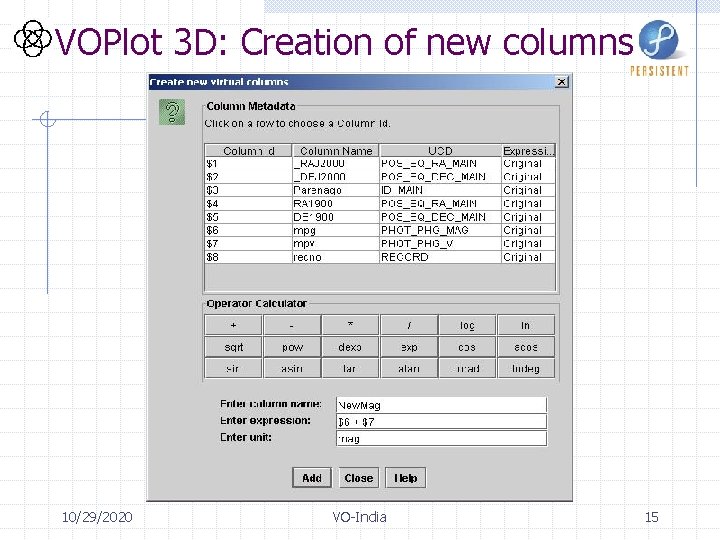
Task: Focus the Enter column name field
Action: tap(441, 405)
